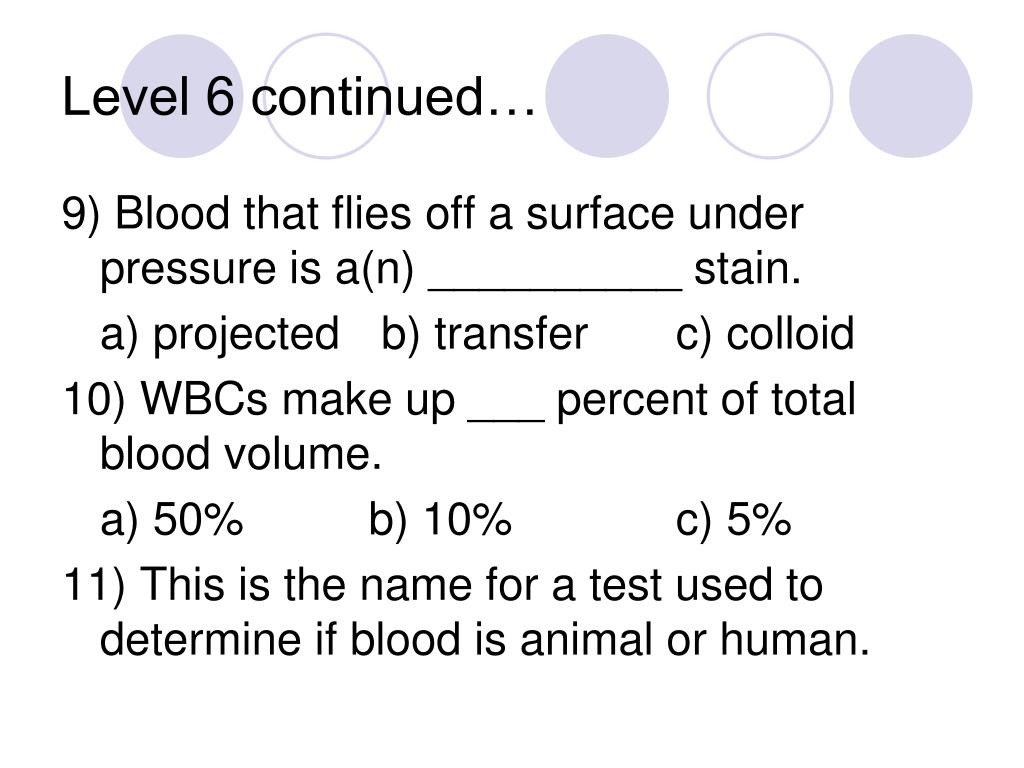
Task: Click the second outlined circle decoration
Action: pyautogui.click(x=326, y=96)
